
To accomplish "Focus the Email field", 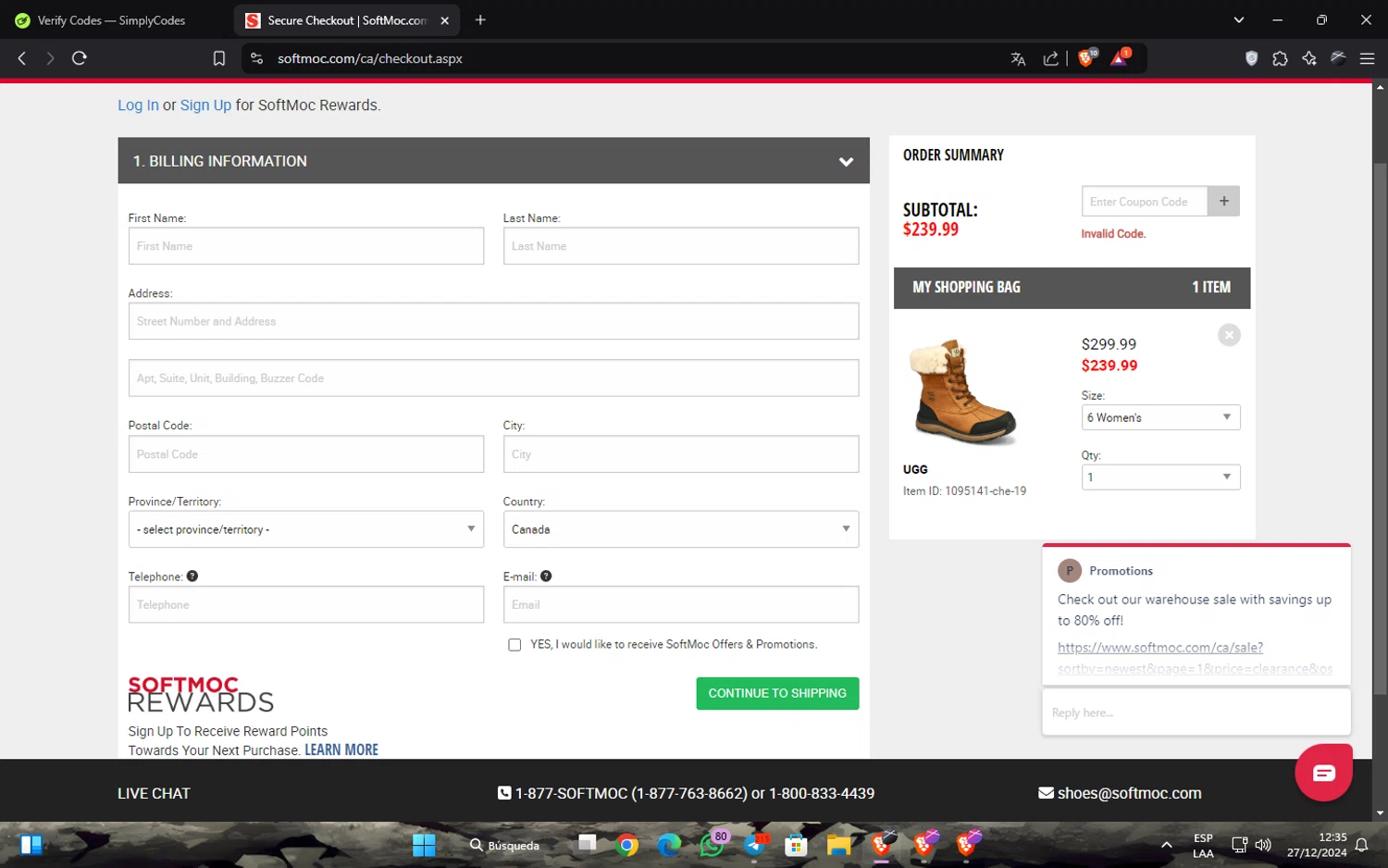I will (x=680, y=604).
